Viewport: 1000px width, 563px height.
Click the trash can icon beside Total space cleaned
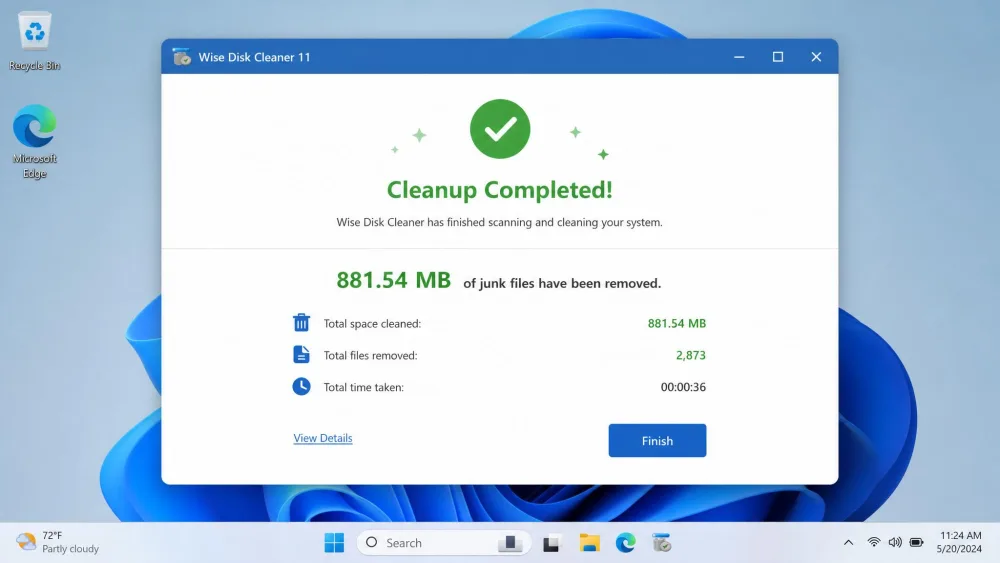302,323
